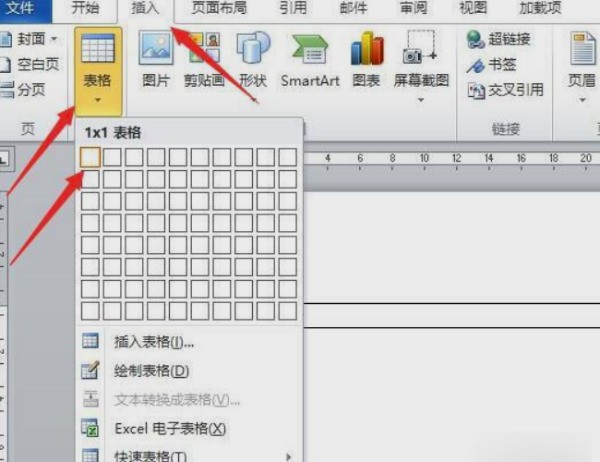Open the 邮件 tab
This screenshot has height=462, width=600.
pos(354,8)
